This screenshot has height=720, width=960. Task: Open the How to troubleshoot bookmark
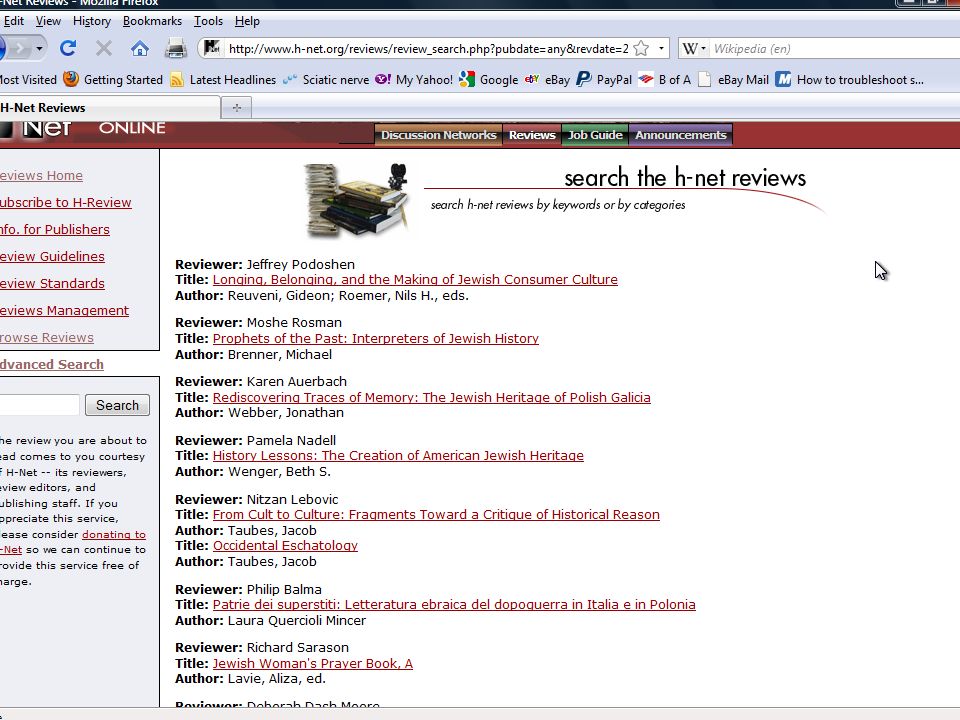coord(850,80)
